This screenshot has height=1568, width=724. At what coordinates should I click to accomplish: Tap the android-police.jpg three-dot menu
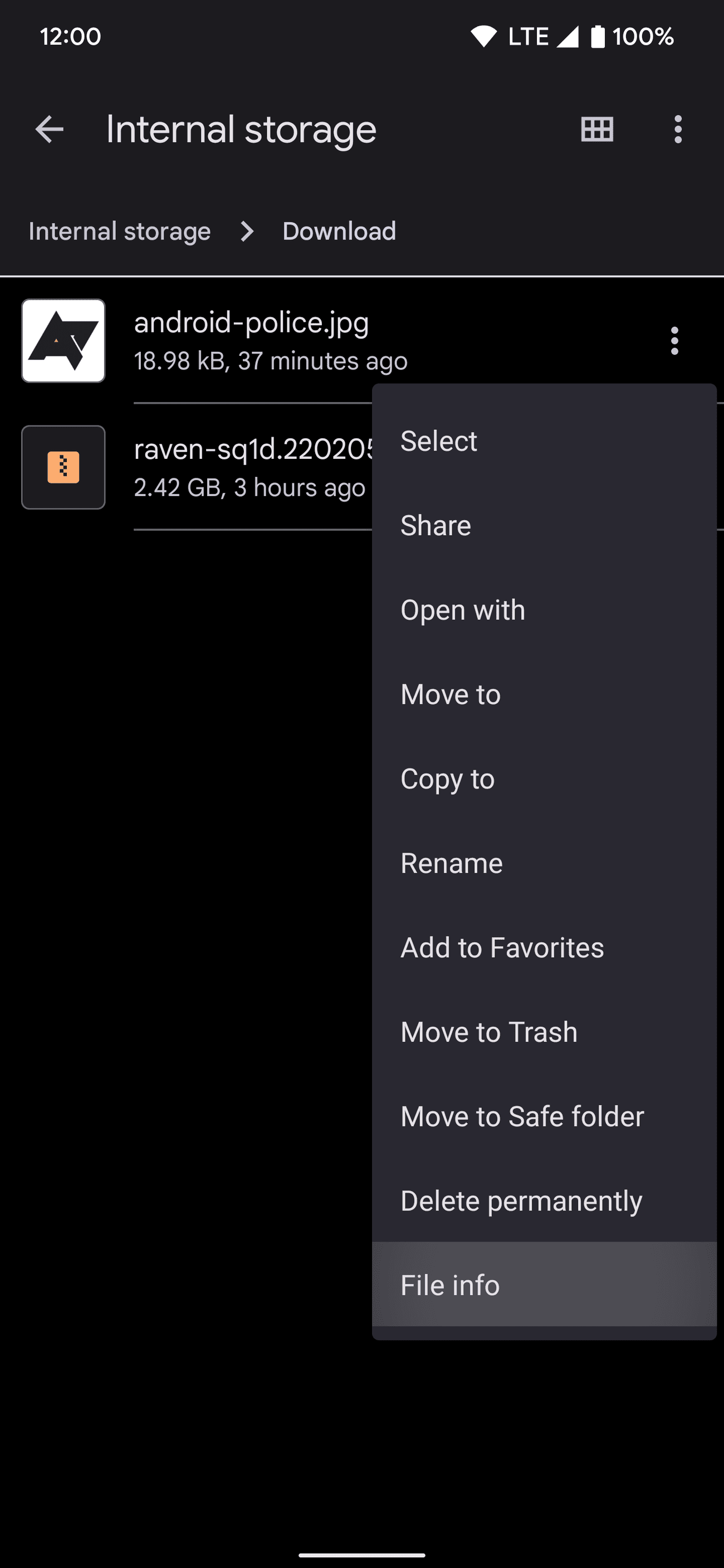click(x=674, y=341)
